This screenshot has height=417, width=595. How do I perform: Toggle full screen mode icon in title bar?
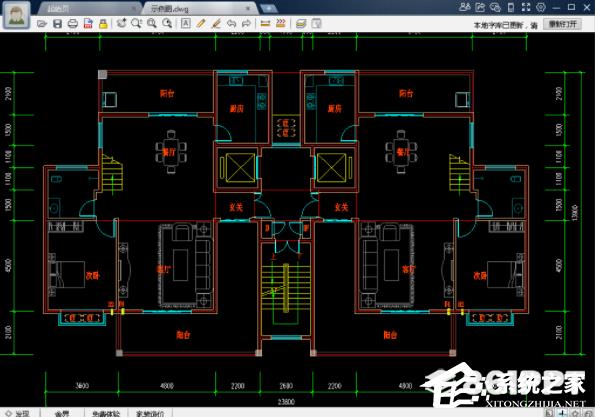click(526, 7)
